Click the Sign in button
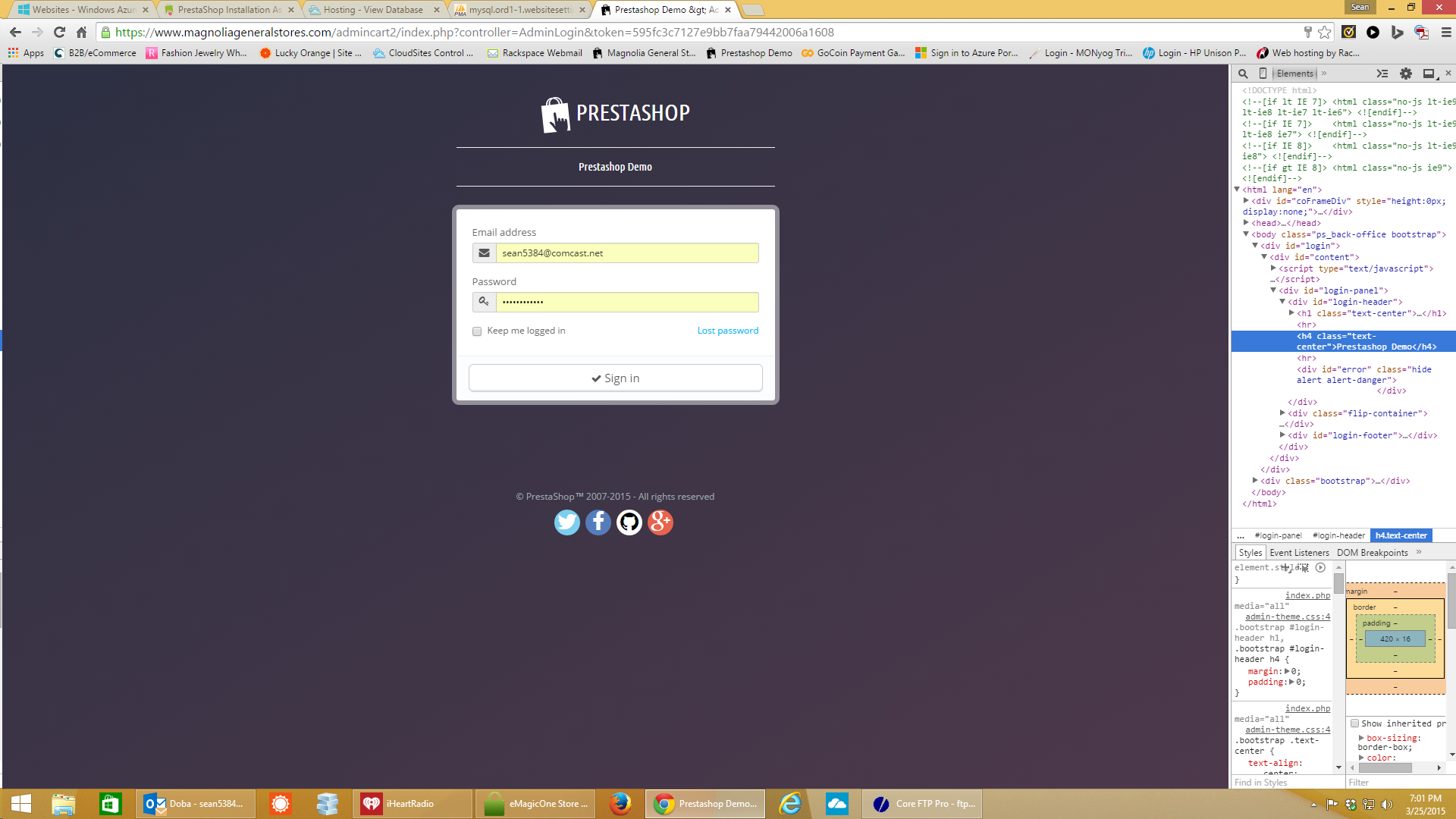1456x819 pixels. click(615, 378)
